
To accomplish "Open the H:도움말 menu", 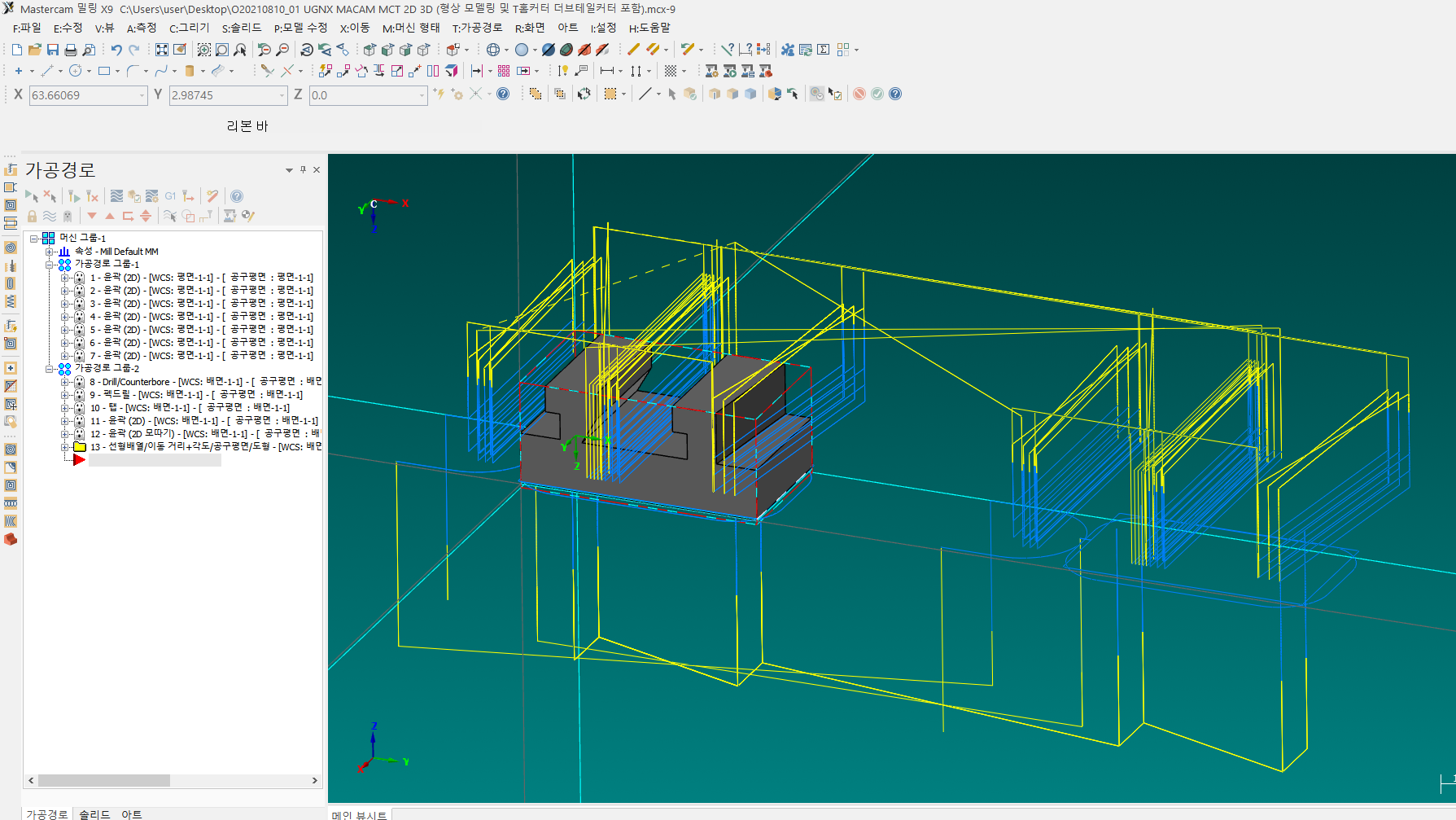I will pyautogui.click(x=649, y=28).
